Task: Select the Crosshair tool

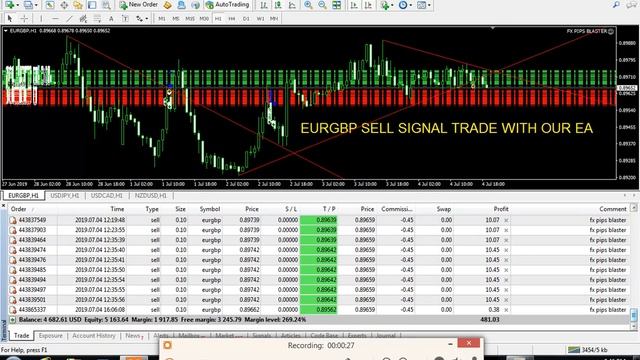Action: click(x=24, y=18)
